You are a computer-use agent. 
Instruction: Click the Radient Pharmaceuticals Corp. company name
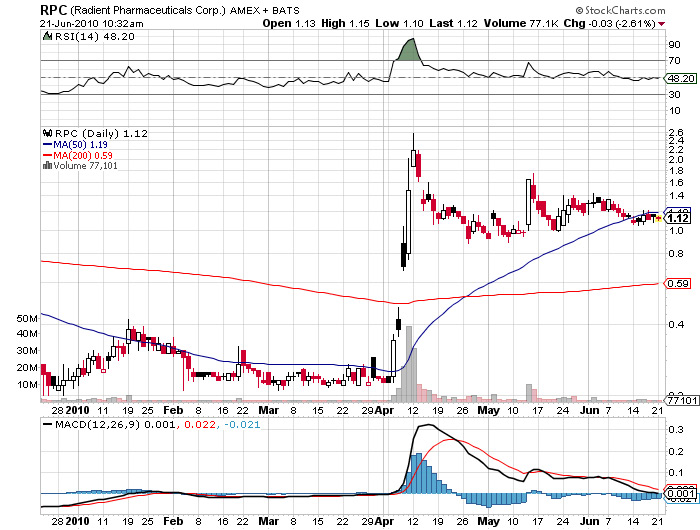148,10
